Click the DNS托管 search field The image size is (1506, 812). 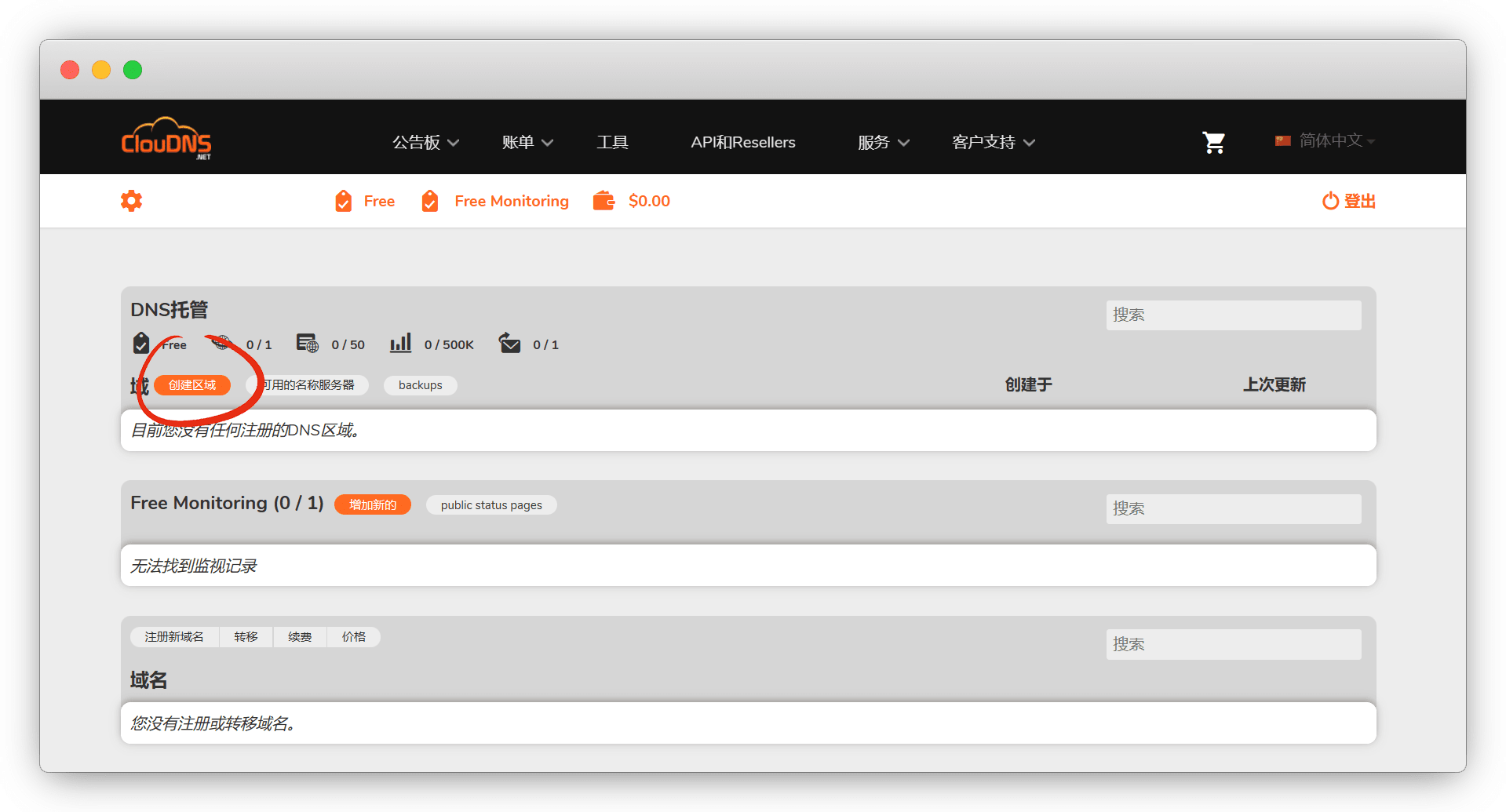pyautogui.click(x=1233, y=315)
